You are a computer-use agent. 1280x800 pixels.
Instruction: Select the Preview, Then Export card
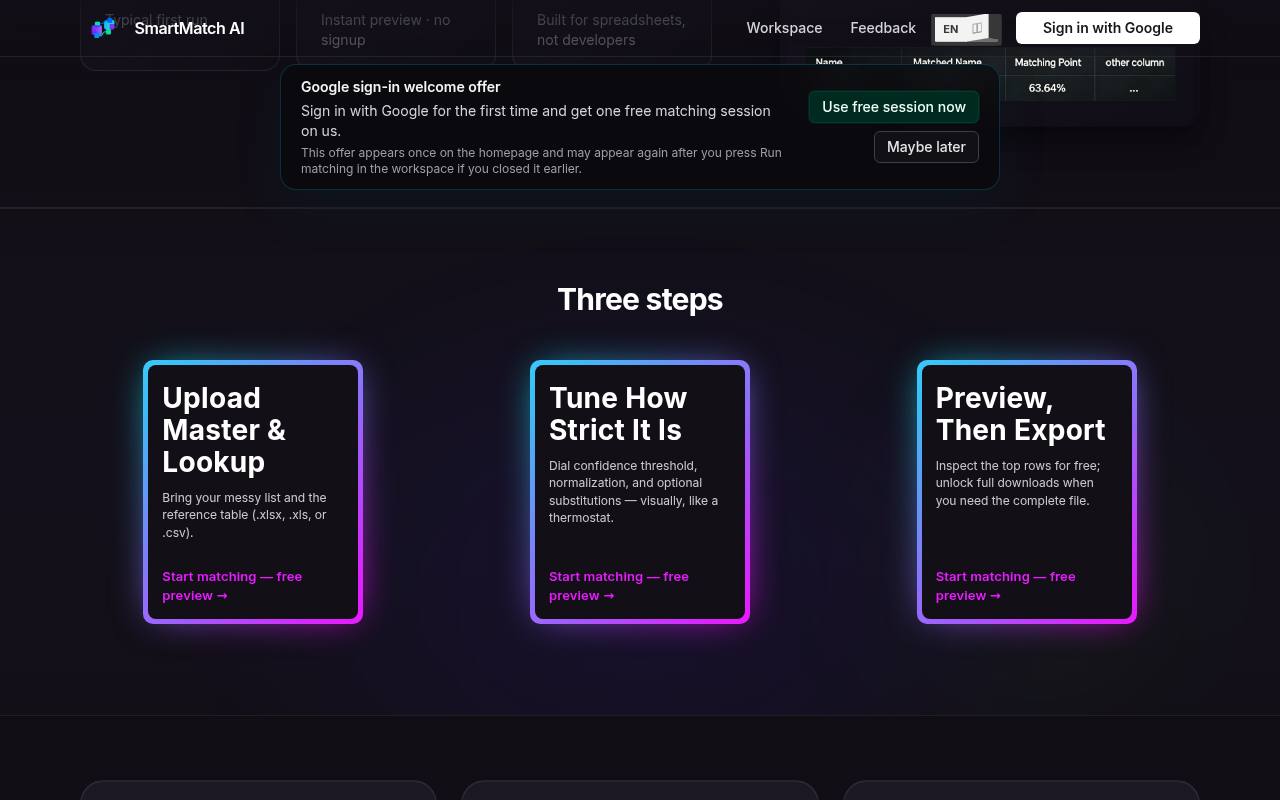1027,492
